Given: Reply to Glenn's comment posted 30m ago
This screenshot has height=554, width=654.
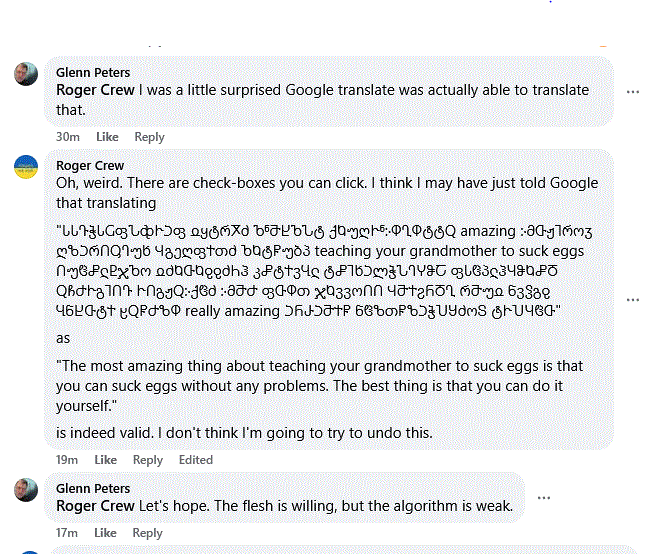Looking at the screenshot, I should pyautogui.click(x=149, y=137).
